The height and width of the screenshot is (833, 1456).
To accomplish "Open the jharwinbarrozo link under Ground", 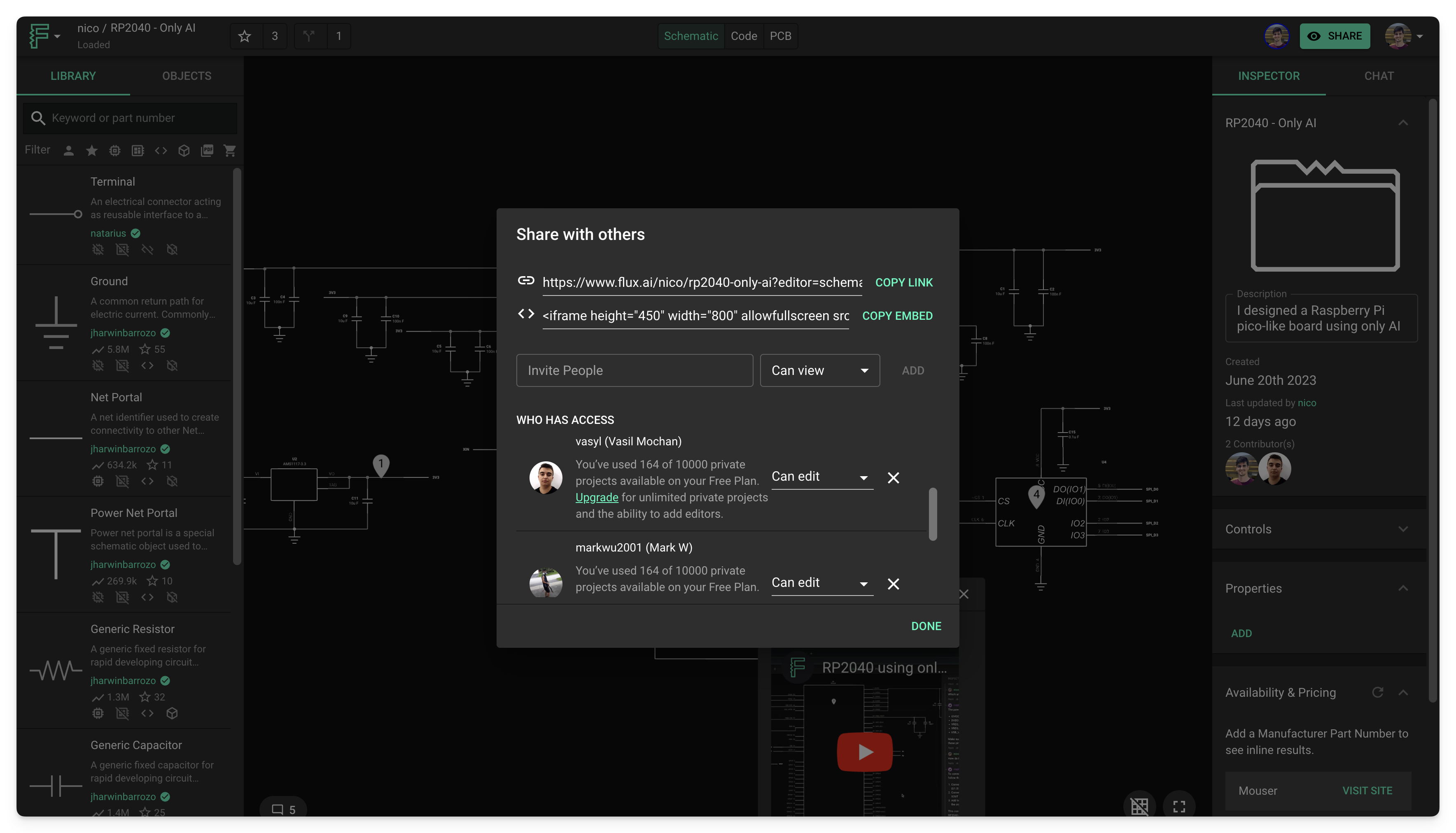I will point(123,333).
